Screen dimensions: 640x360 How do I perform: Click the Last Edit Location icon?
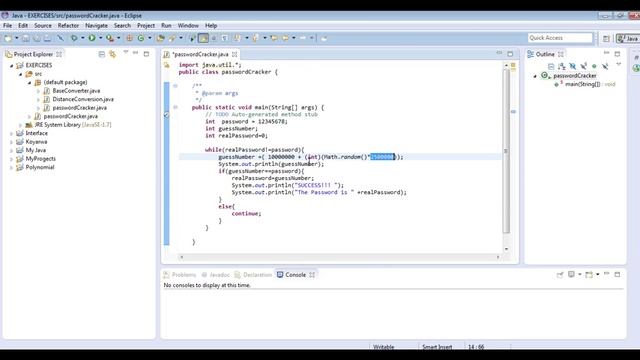pyautogui.click(x=274, y=38)
